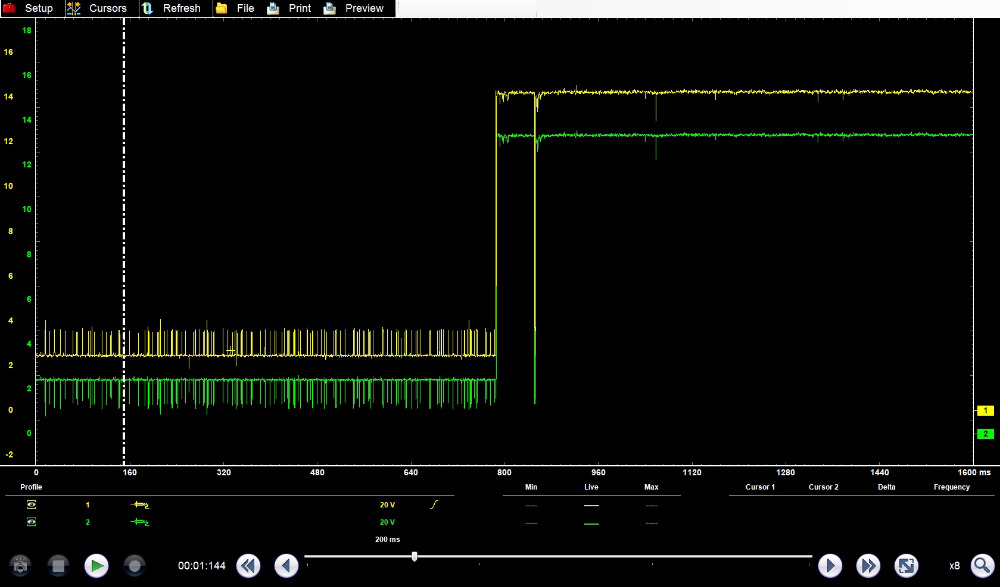1000x587 pixels.
Task: Toggle the channel 1 slope trigger icon
Action: (x=433, y=505)
